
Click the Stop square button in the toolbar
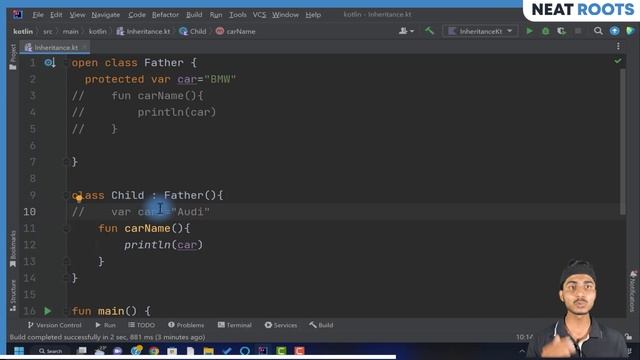(578, 31)
